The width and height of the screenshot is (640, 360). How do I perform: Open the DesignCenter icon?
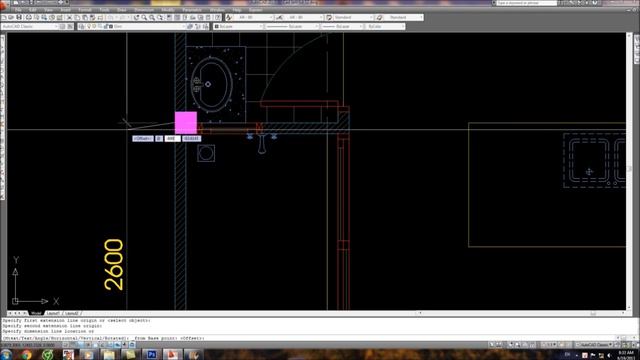177,18
